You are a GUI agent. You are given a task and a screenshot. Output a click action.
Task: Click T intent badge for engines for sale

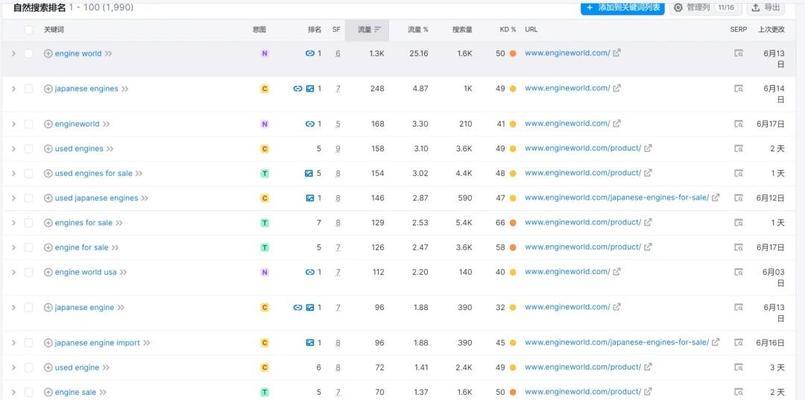(x=264, y=223)
